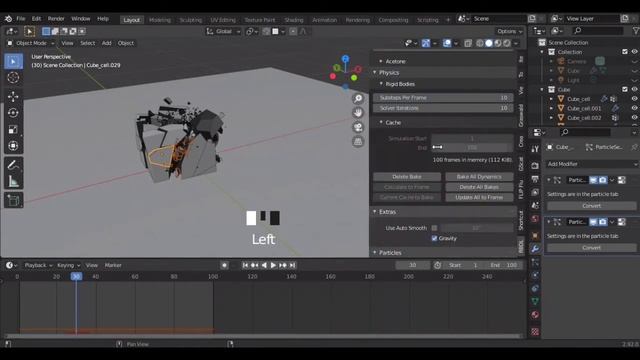Open the Material properties sphere icon
Image resolution: width=640 pixels, height=360 pixels.
(535, 315)
